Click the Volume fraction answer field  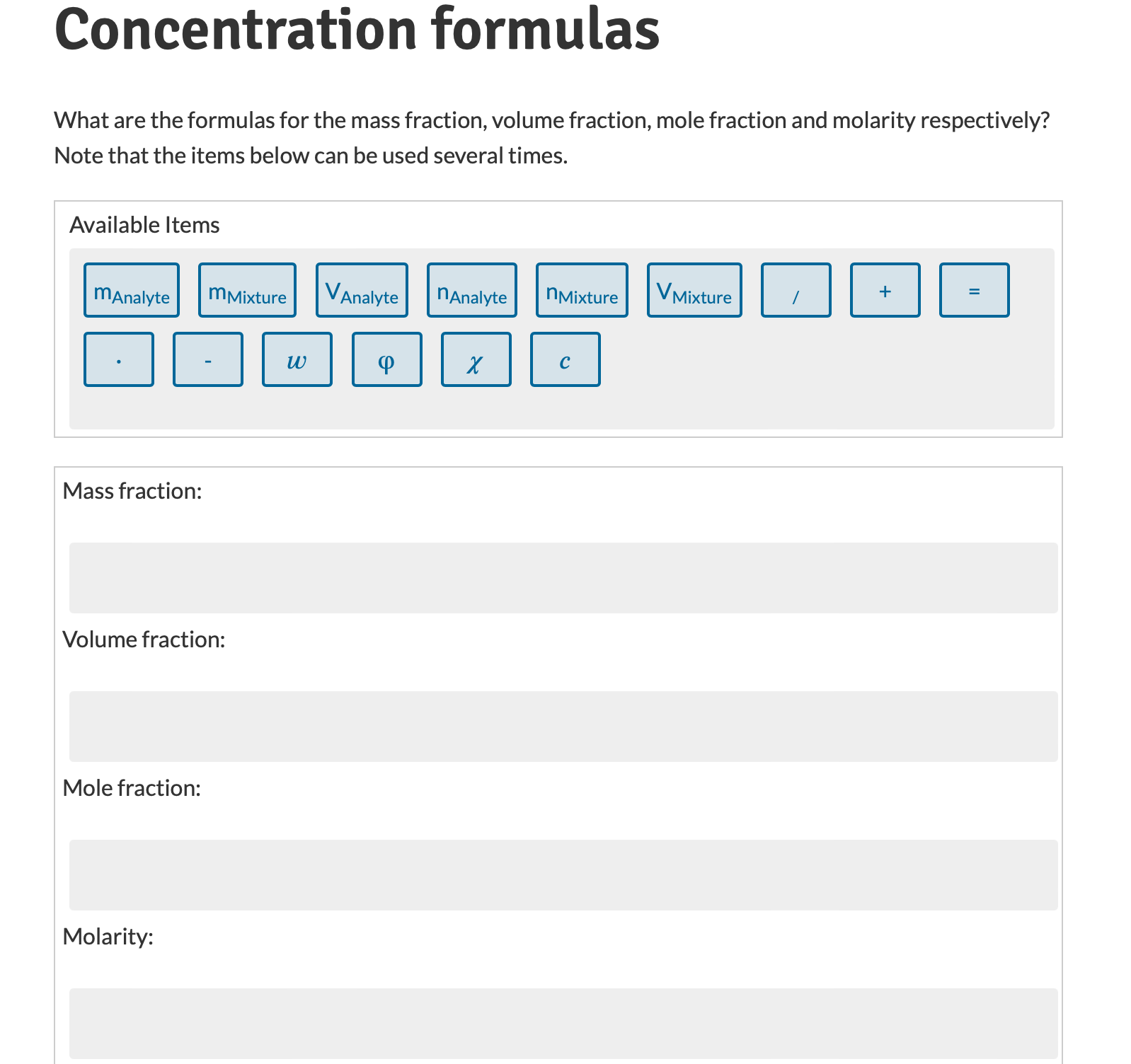coord(563,726)
